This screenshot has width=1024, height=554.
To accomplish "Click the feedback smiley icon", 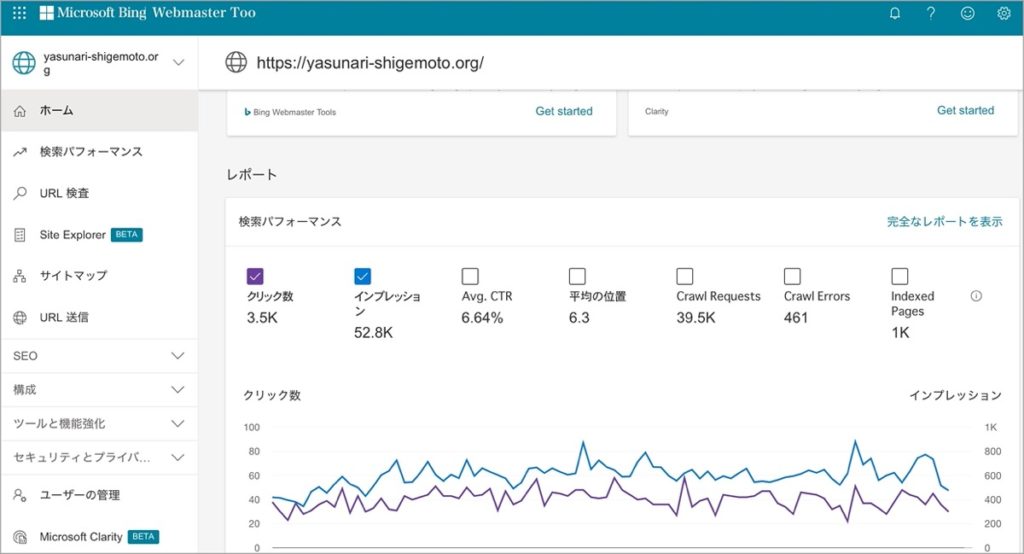I will [967, 13].
